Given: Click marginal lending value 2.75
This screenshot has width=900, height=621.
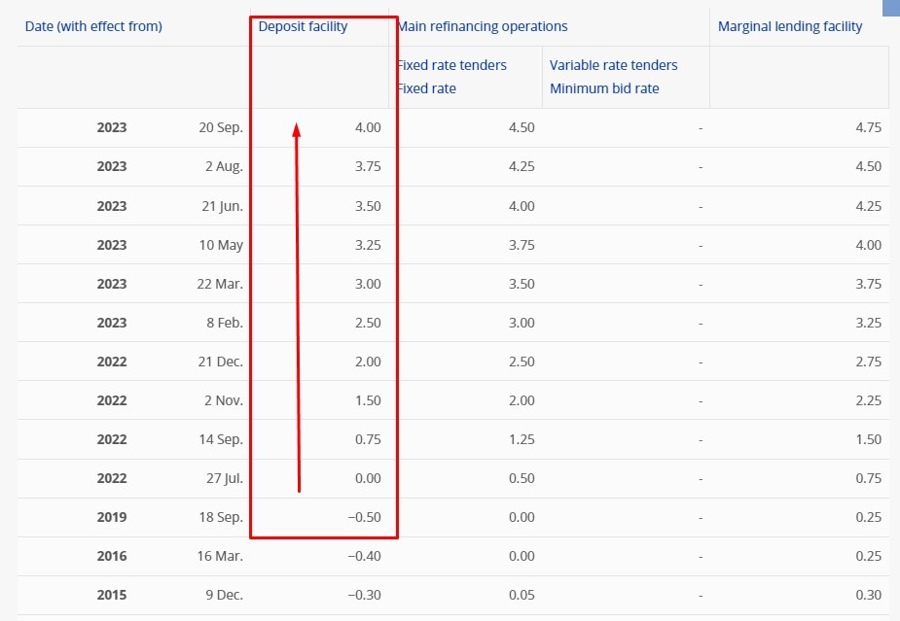Looking at the screenshot, I should (x=868, y=362).
